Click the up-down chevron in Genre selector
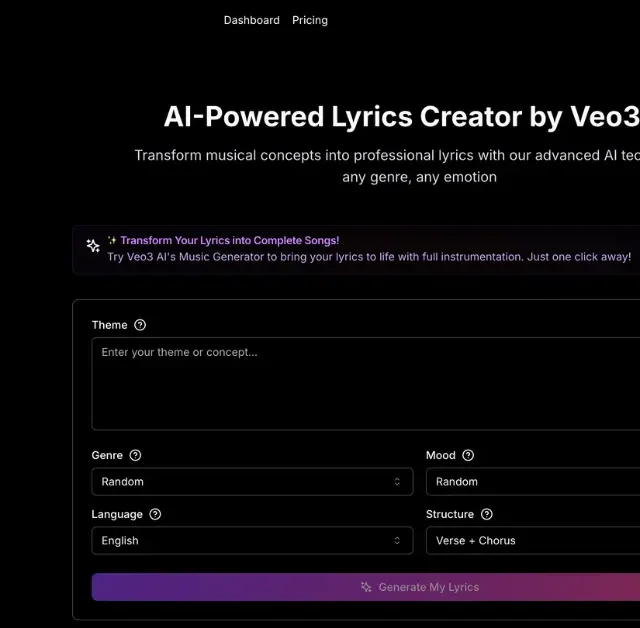The height and width of the screenshot is (628, 640). (x=397, y=482)
